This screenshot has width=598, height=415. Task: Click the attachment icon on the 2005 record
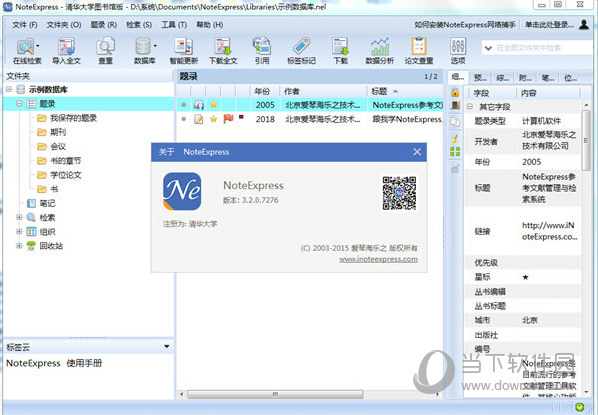[x=198, y=105]
